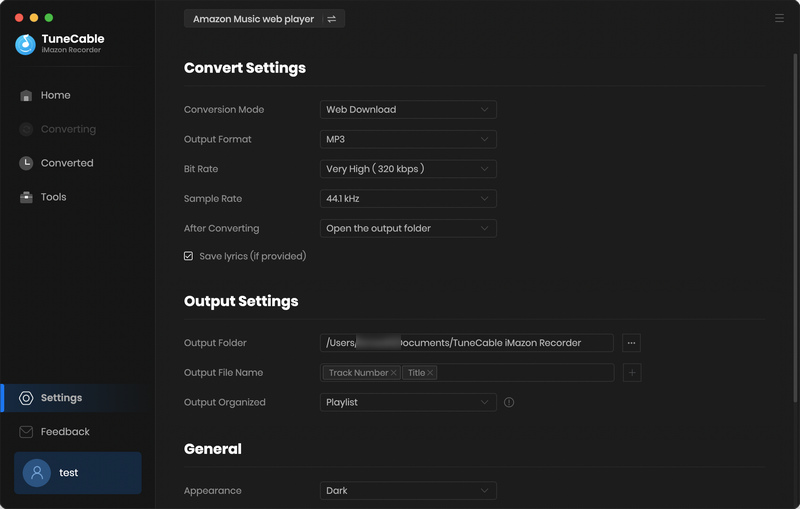Open the Output Organized dropdown
This screenshot has height=509, width=800.
408,402
